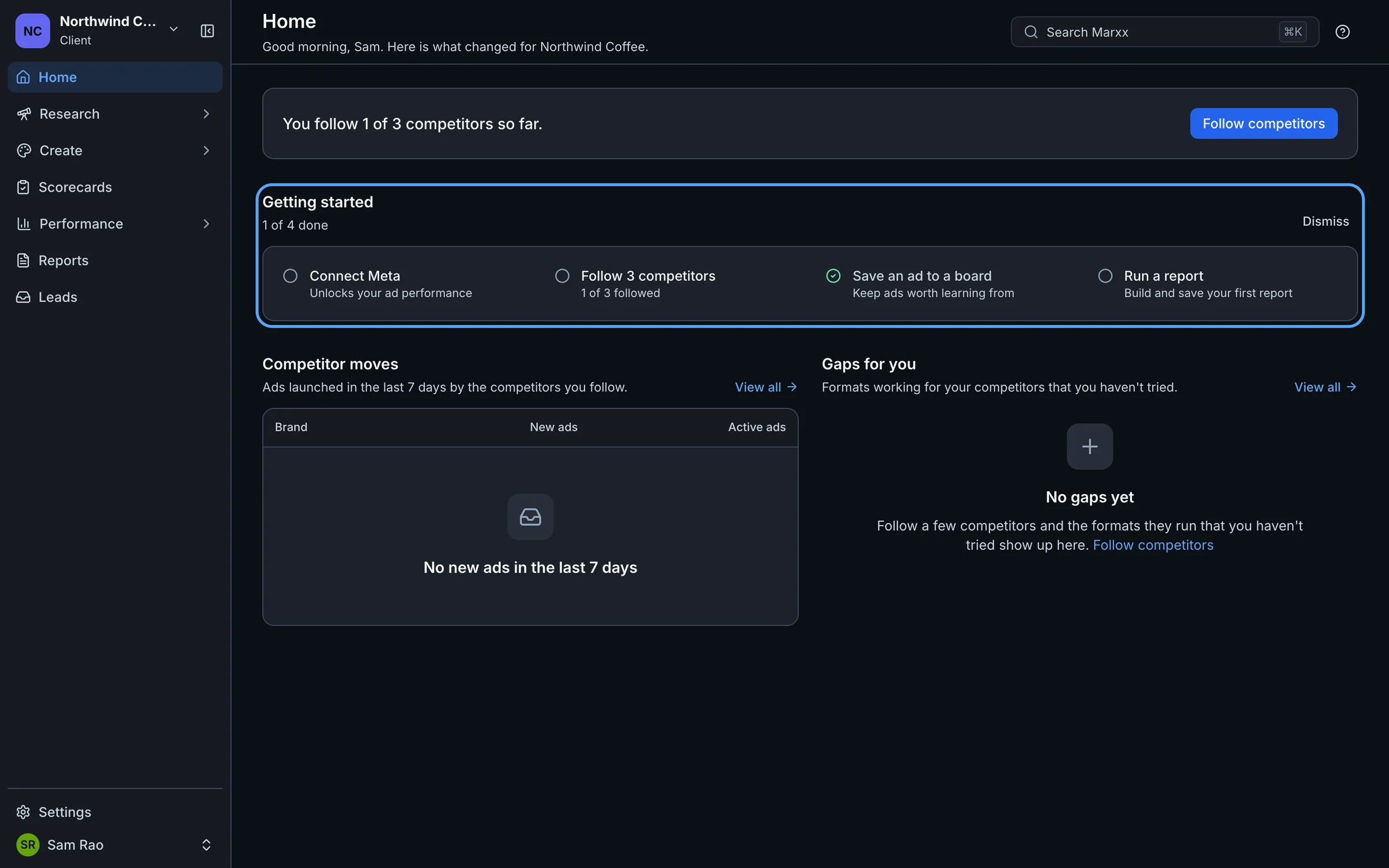1389x868 pixels.
Task: Open the help question mark icon
Action: (x=1342, y=32)
